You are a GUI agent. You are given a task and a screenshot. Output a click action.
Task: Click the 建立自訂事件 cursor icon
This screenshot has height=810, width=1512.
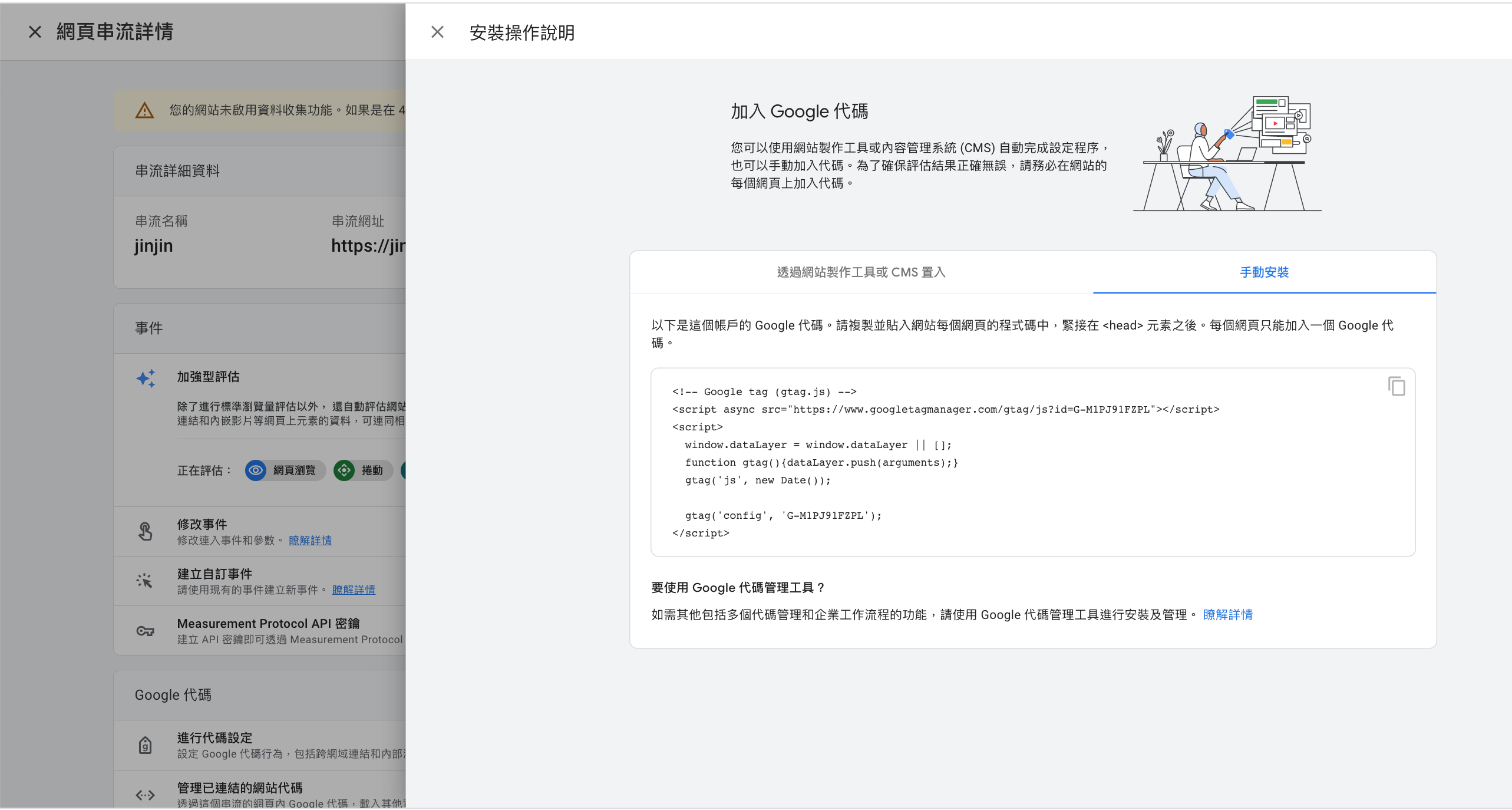pos(145,581)
